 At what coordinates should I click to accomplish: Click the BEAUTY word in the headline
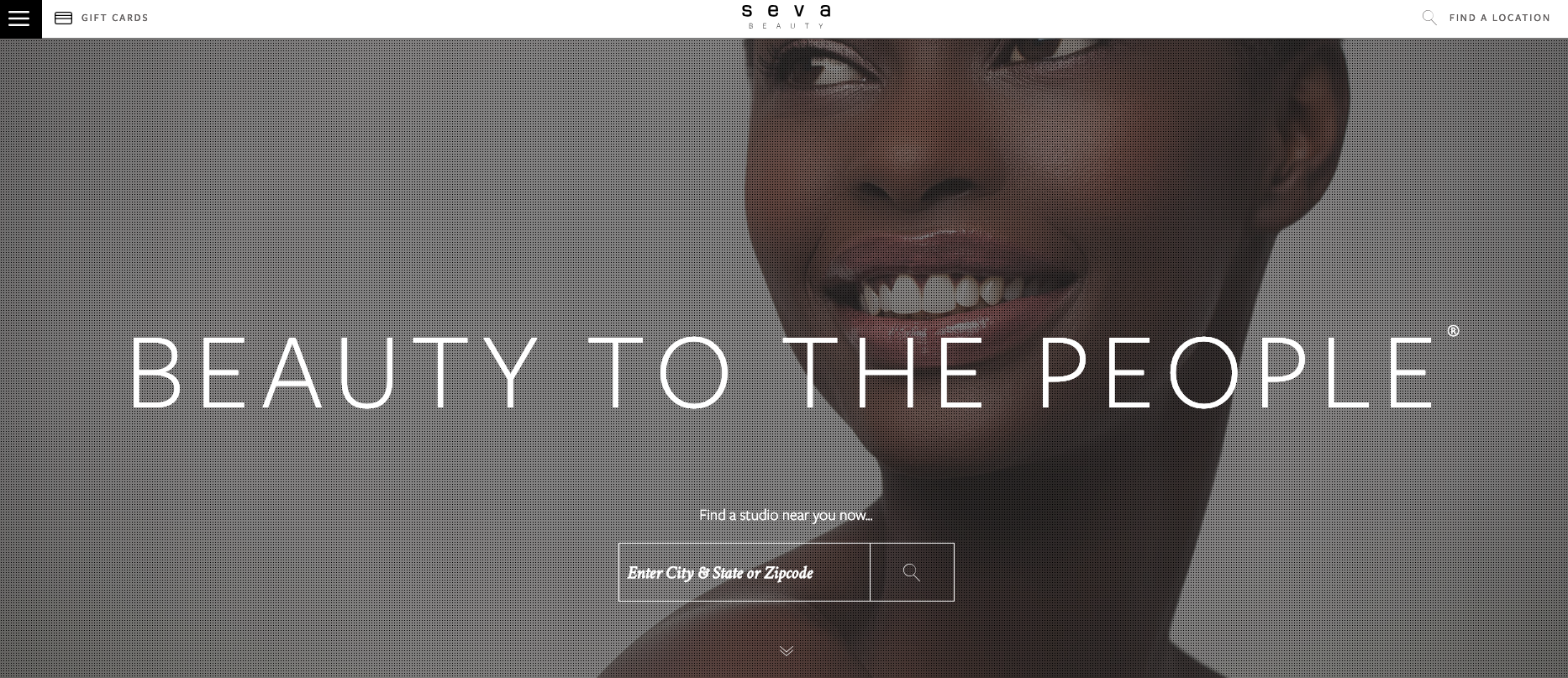point(334,373)
